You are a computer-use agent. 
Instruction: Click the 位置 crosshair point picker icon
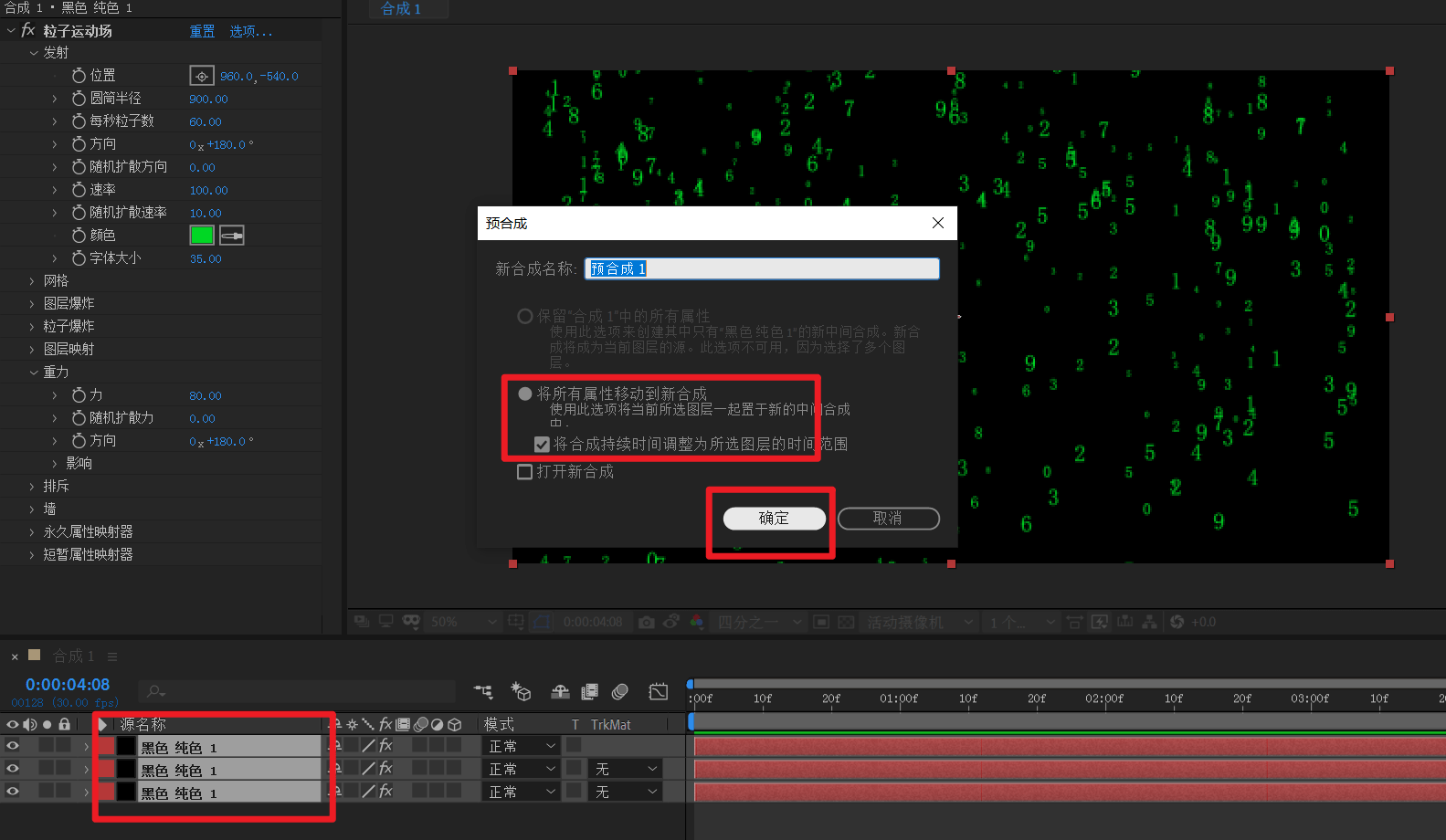click(201, 76)
